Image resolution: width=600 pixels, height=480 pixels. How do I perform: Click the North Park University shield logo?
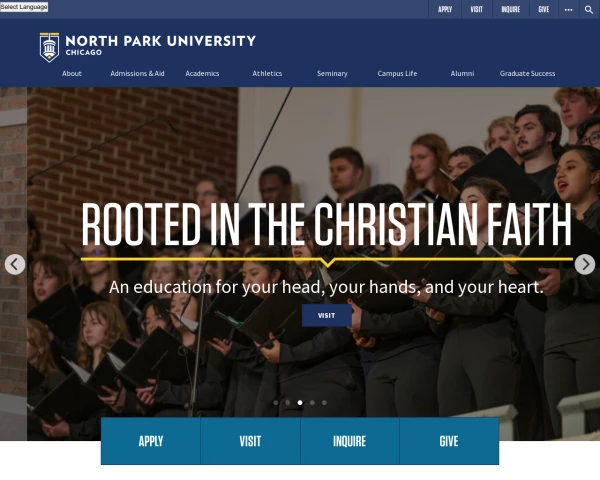49,47
